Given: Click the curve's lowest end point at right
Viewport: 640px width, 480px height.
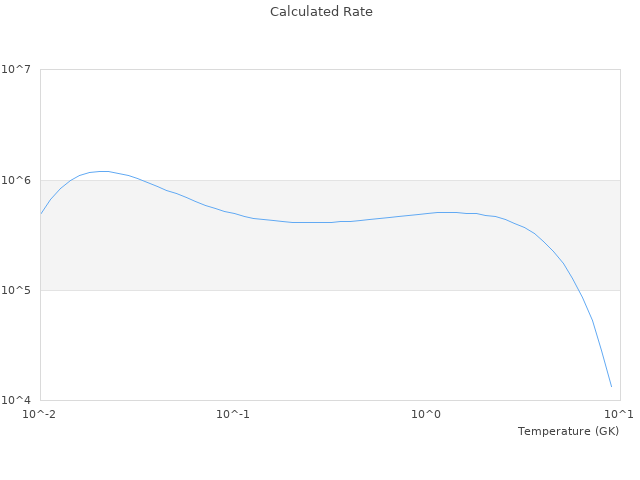Looking at the screenshot, I should coord(611,386).
